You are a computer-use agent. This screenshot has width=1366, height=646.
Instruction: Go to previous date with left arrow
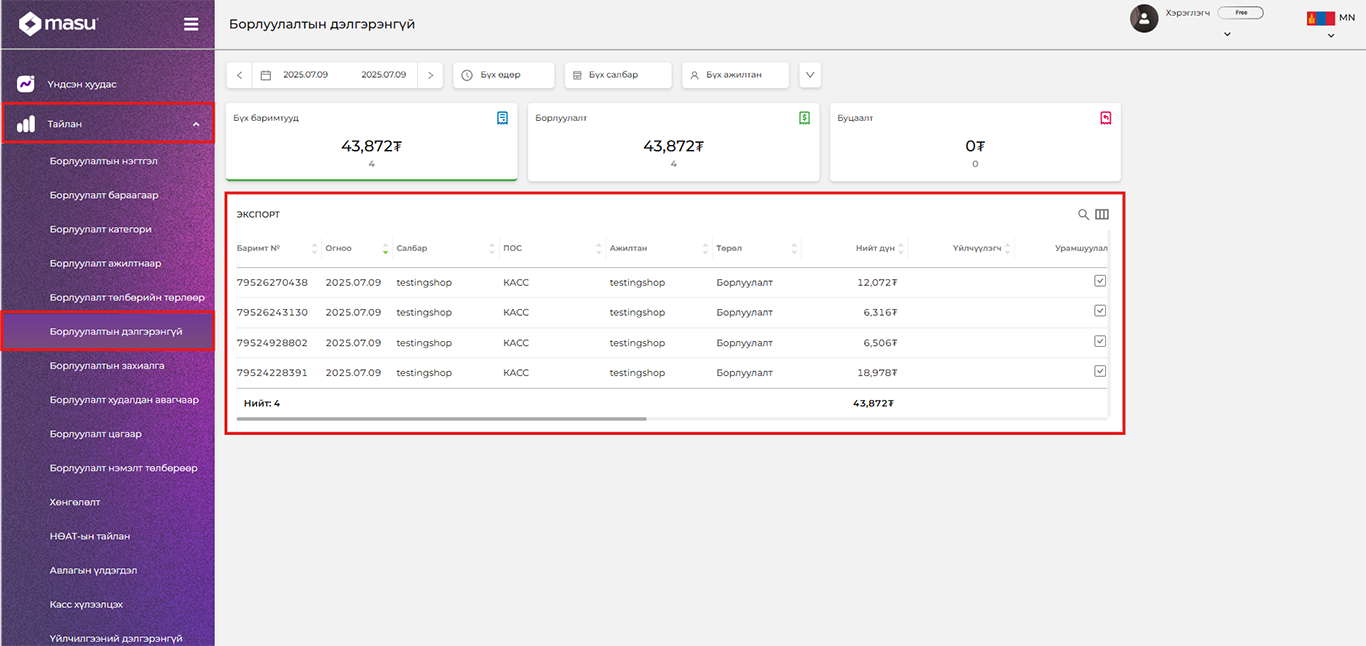[x=240, y=75]
